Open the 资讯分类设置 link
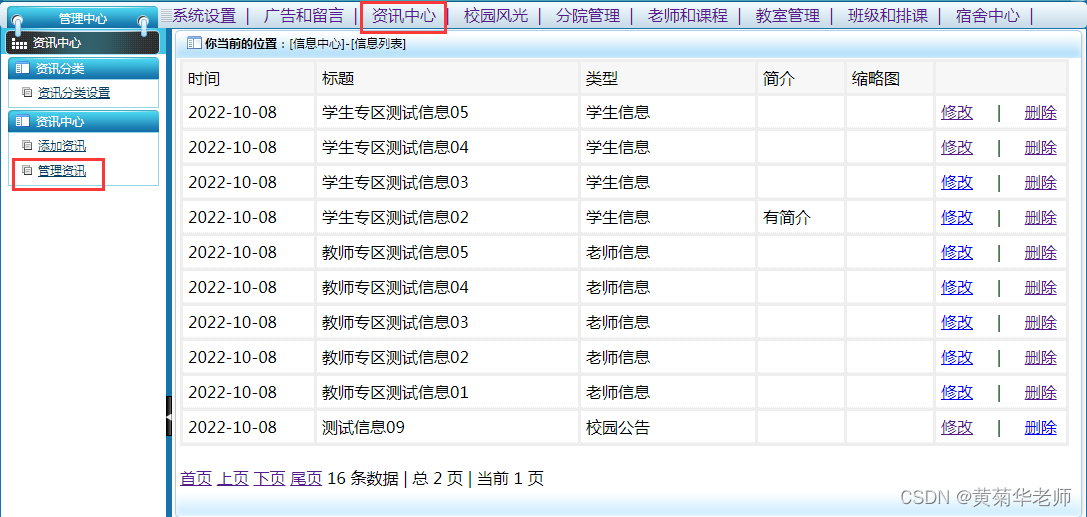Image resolution: width=1087 pixels, height=517 pixels. coord(73,93)
